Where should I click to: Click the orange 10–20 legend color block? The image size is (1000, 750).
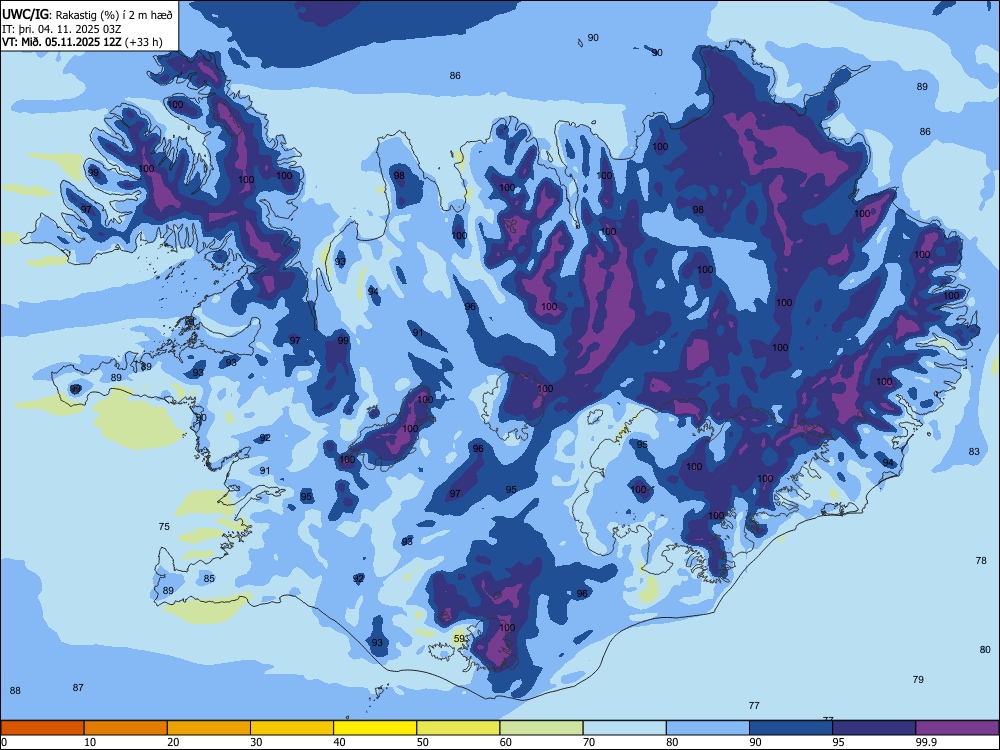[x=126, y=728]
